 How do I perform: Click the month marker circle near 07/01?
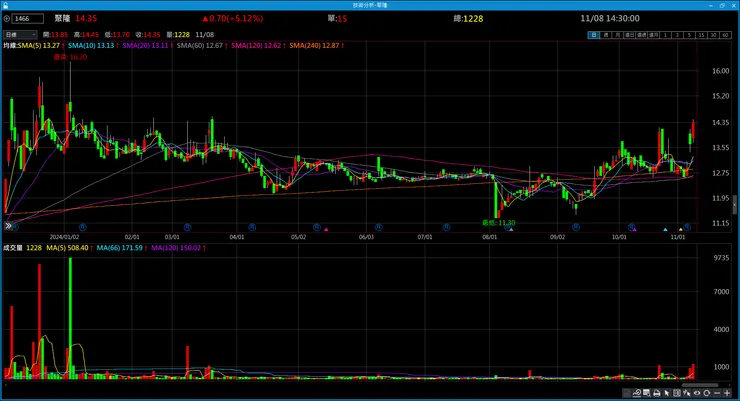coord(446,227)
